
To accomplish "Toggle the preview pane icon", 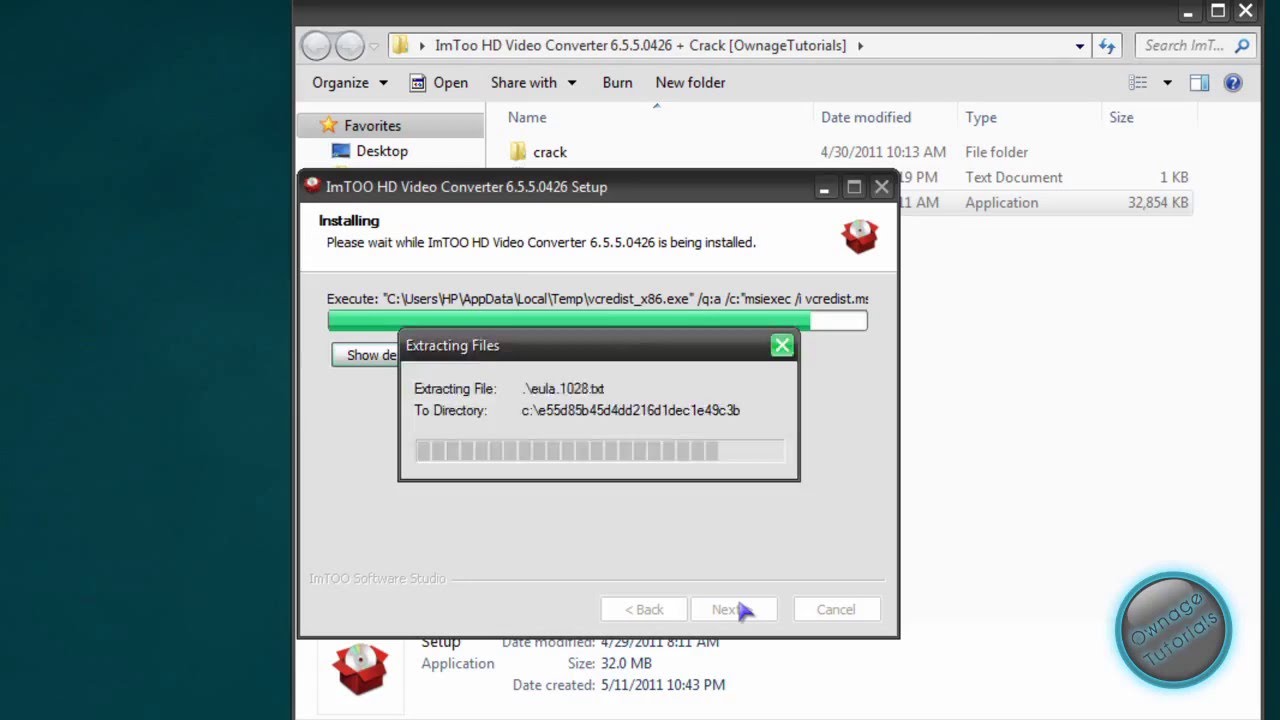I will coord(1199,83).
